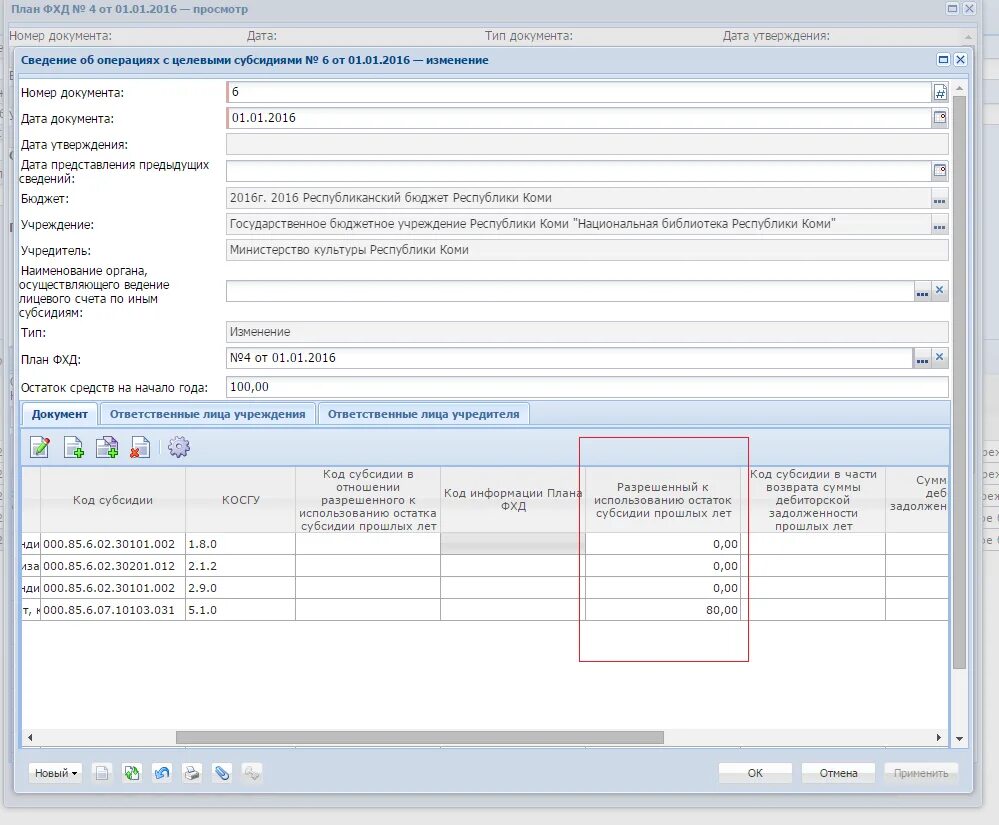Open Ответственные лица учреждения tab
The image size is (999, 825).
click(x=208, y=414)
